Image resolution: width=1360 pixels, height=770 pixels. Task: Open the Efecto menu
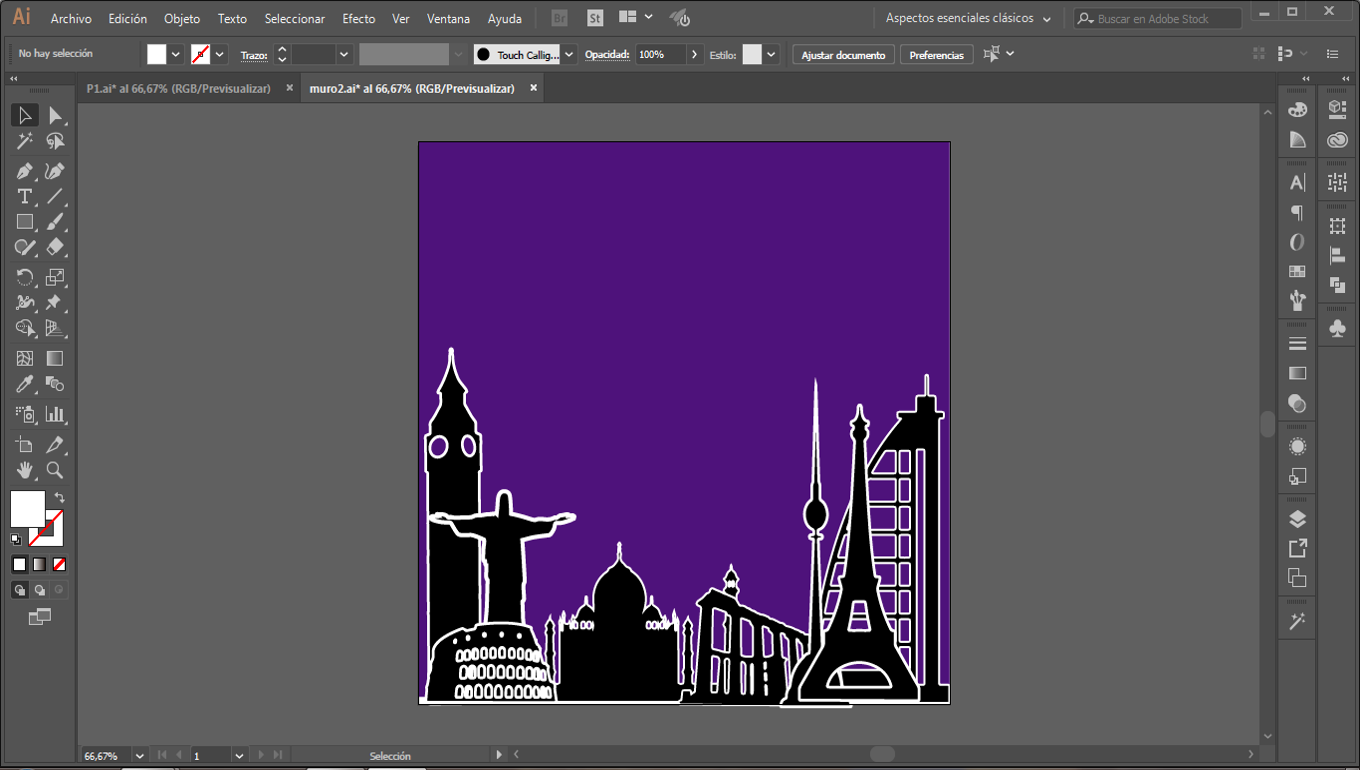pos(358,18)
